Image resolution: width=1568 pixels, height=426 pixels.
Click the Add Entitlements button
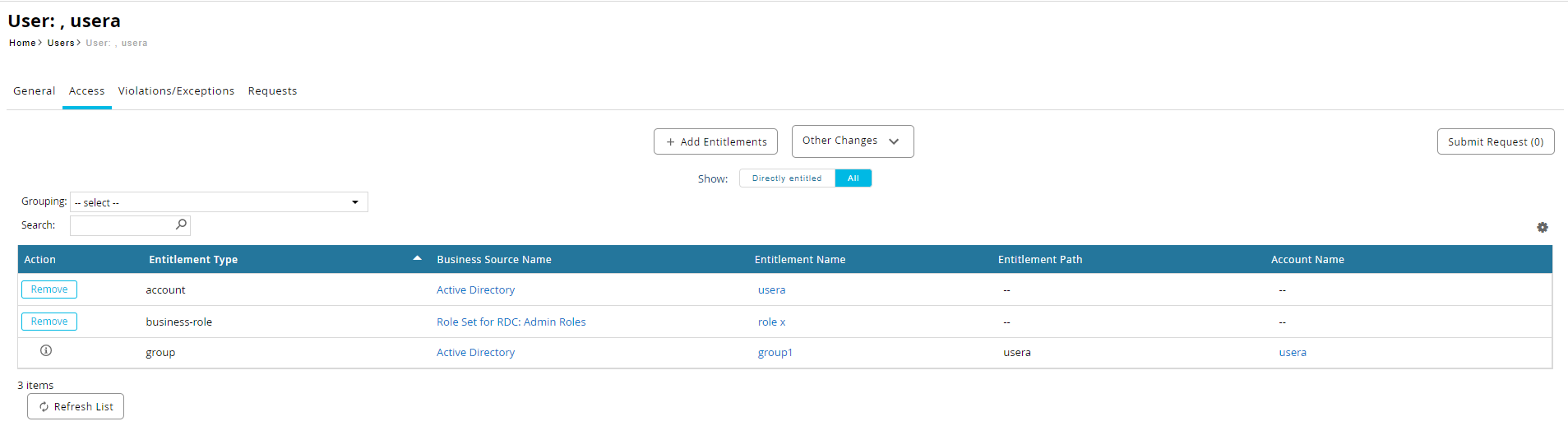(x=715, y=142)
